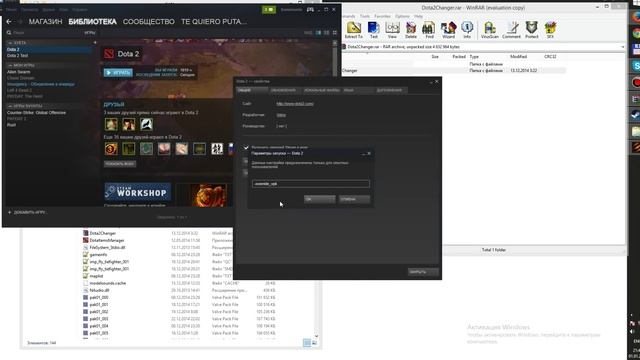The width and height of the screenshot is (640, 360).
Task: Open TE QUIERO PUTA profile tab
Action: (214, 22)
